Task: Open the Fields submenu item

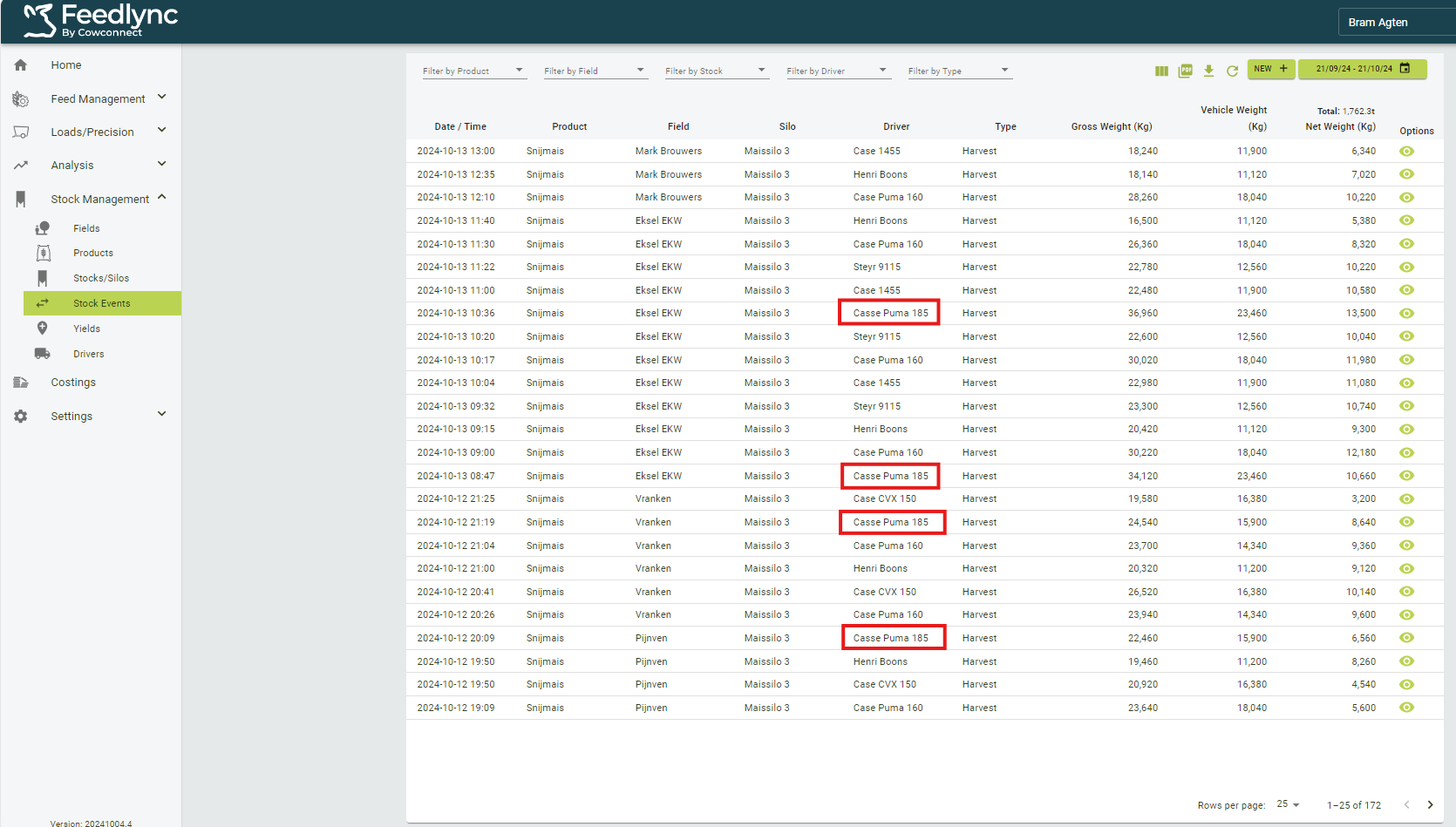Action: point(86,228)
